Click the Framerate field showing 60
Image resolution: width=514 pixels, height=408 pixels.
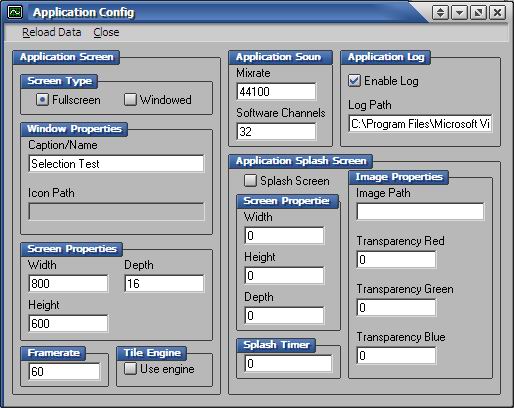[x=64, y=371]
